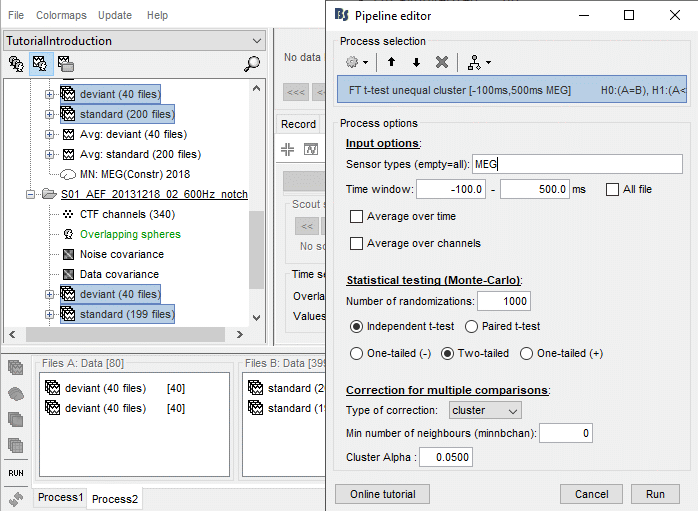Expand the standard (199 files) tree node
This screenshot has width=698, height=511.
coord(50,315)
